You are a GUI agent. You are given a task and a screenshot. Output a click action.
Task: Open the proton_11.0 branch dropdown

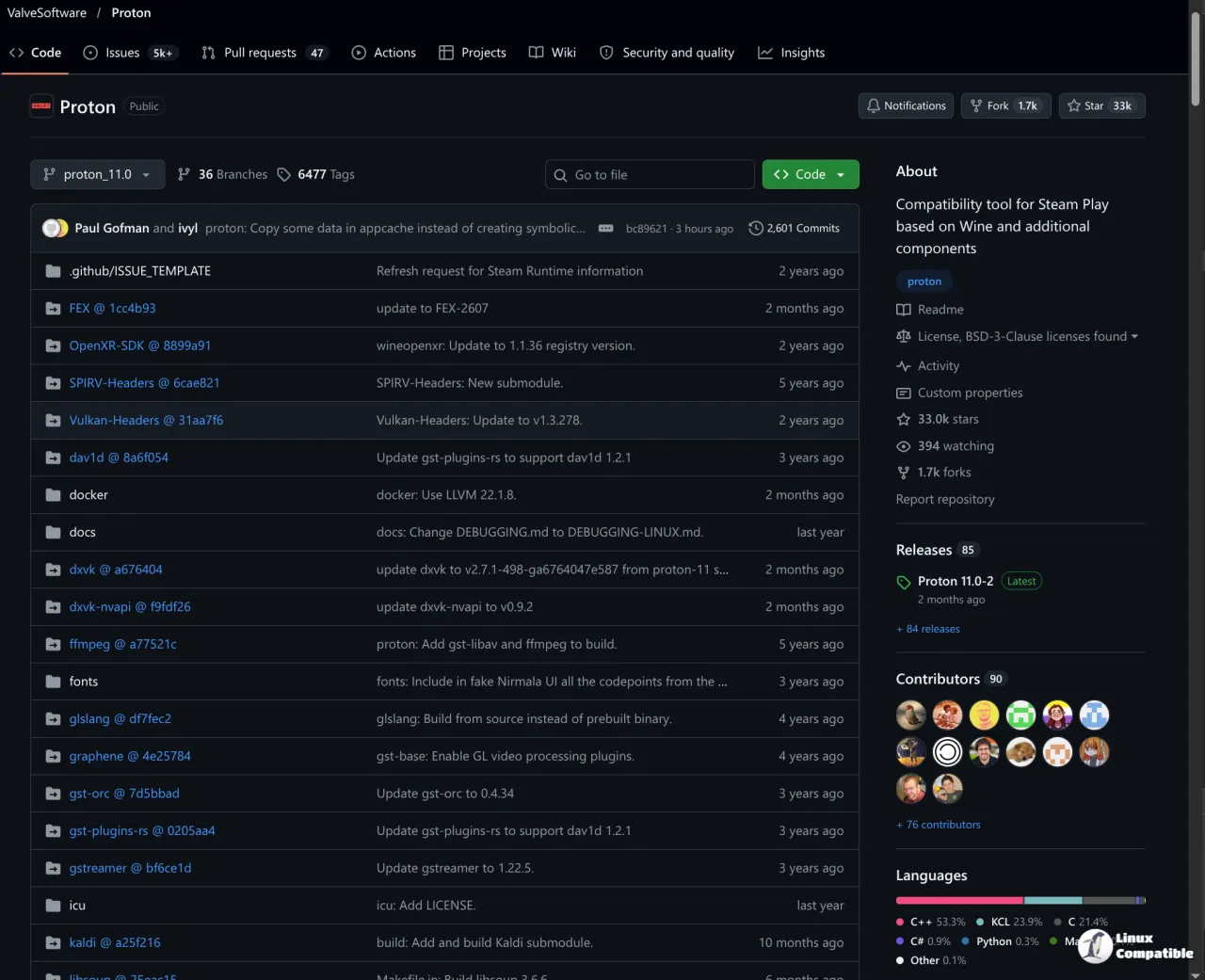(98, 174)
